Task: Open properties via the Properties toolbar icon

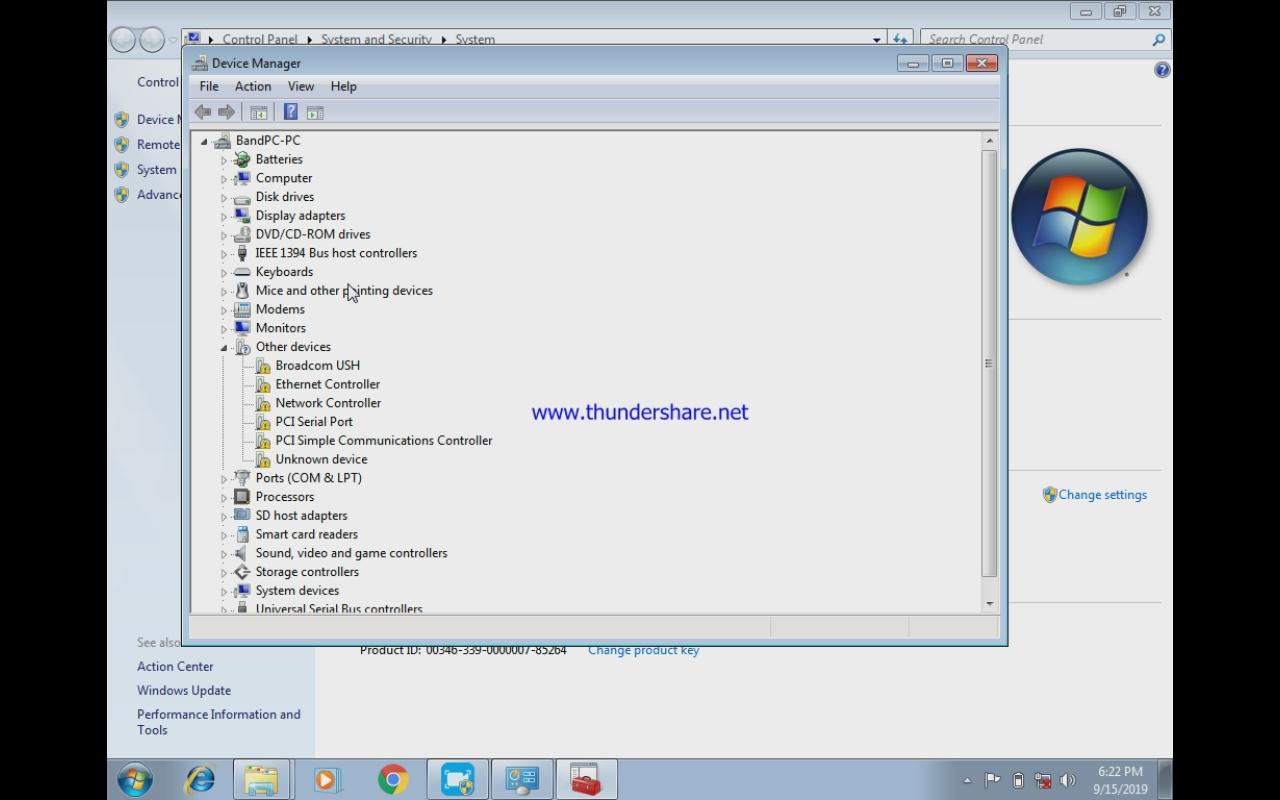Action: (259, 111)
